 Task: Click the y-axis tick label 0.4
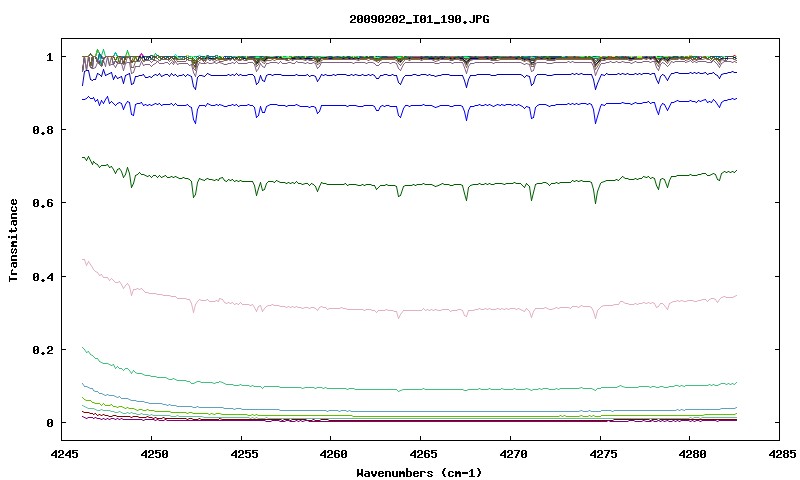(x=43, y=276)
